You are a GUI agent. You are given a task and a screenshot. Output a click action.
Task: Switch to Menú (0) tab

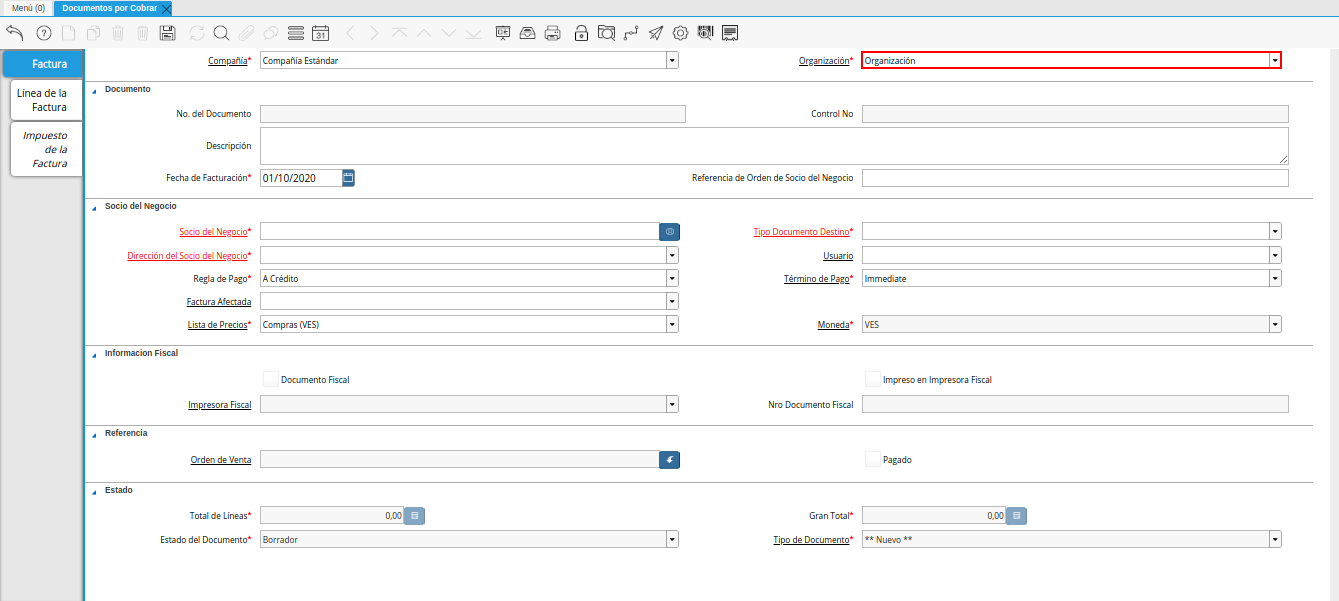[x=28, y=8]
